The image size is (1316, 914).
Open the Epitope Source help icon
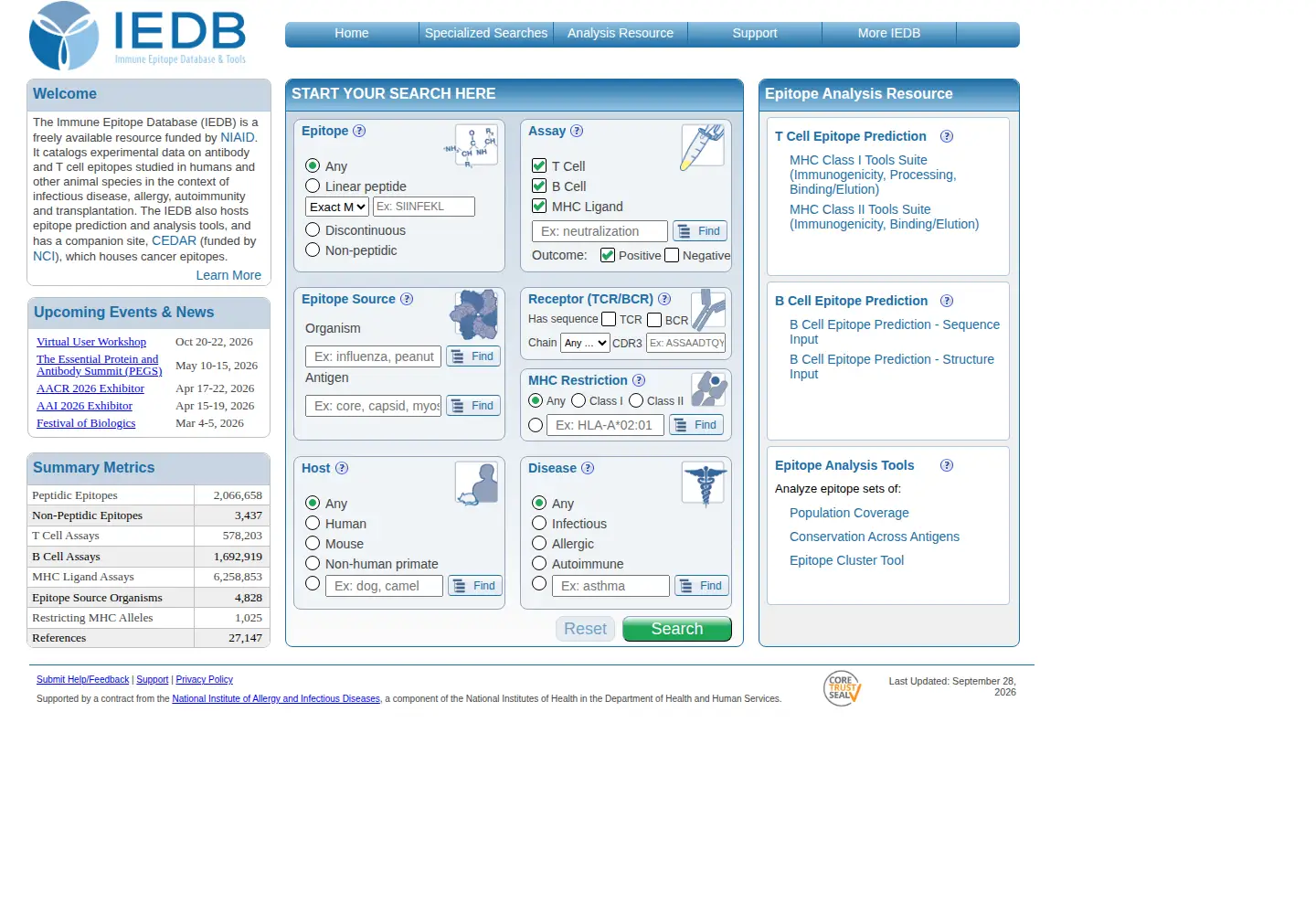[x=407, y=299]
